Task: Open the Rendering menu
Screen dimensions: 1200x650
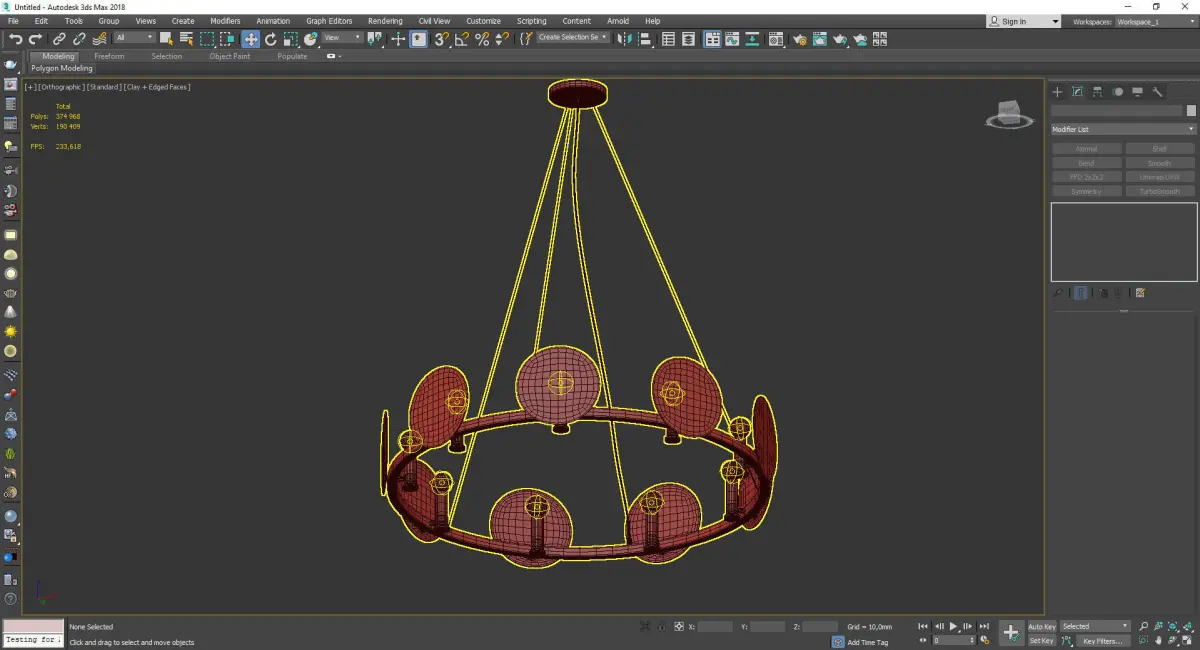Action: click(x=385, y=21)
